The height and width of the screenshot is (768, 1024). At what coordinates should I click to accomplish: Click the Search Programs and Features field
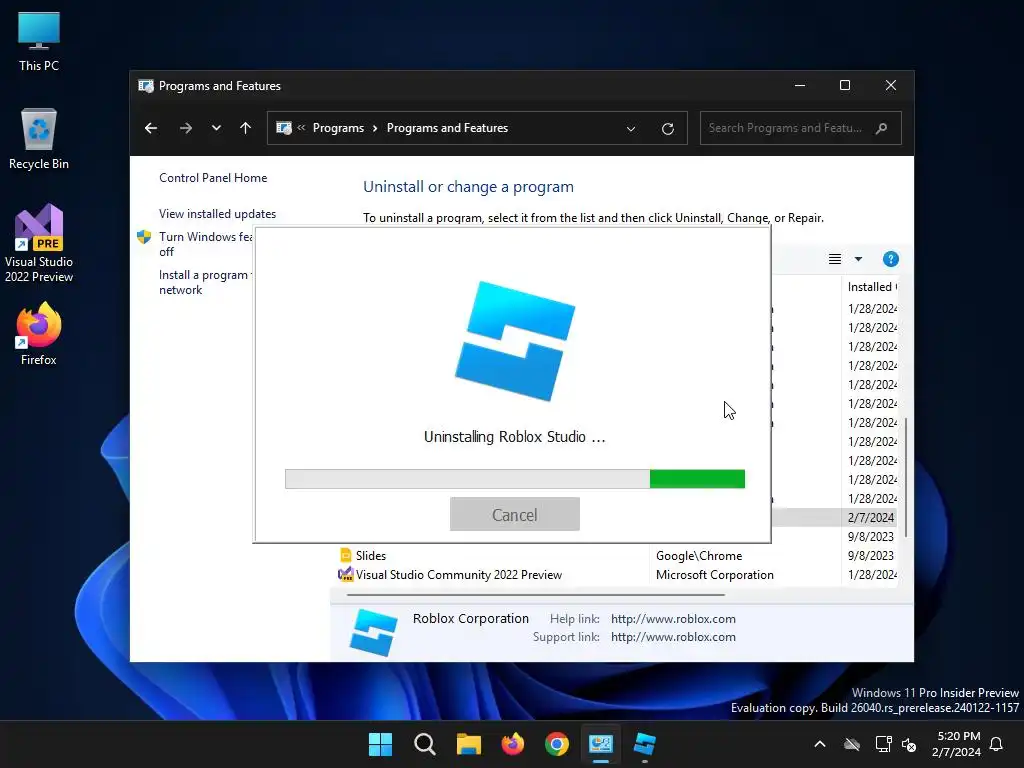pyautogui.click(x=801, y=128)
